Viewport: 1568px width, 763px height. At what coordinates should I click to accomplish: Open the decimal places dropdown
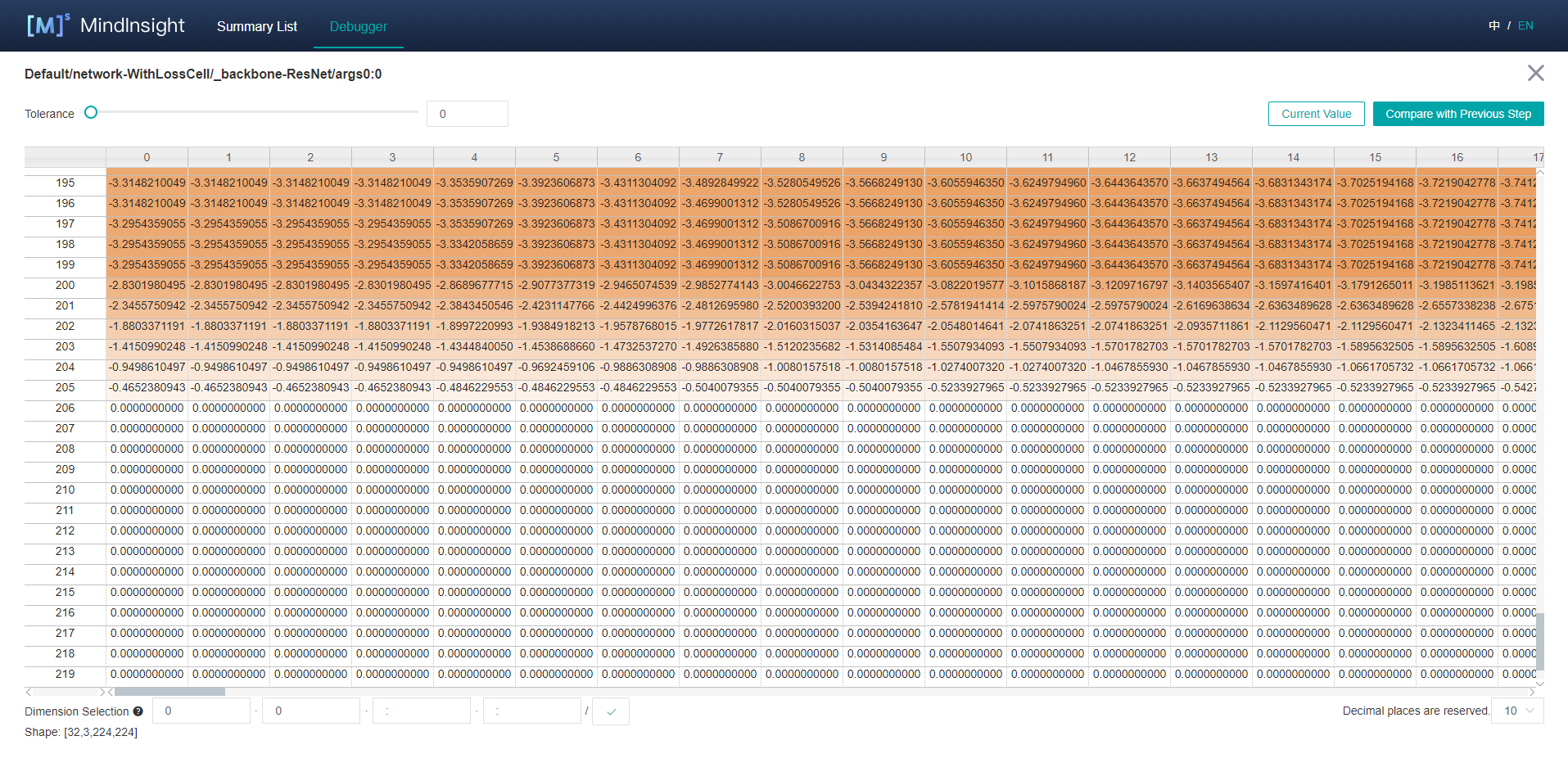[x=1517, y=711]
